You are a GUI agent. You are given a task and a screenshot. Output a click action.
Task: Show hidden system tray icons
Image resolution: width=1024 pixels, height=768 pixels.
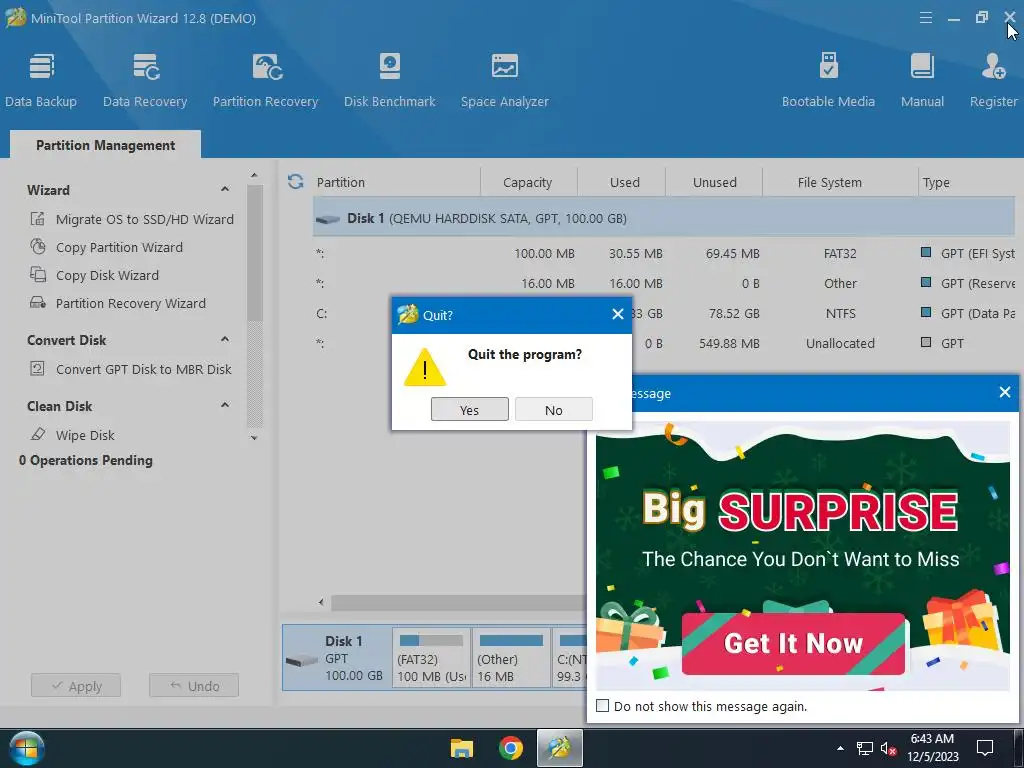click(840, 748)
